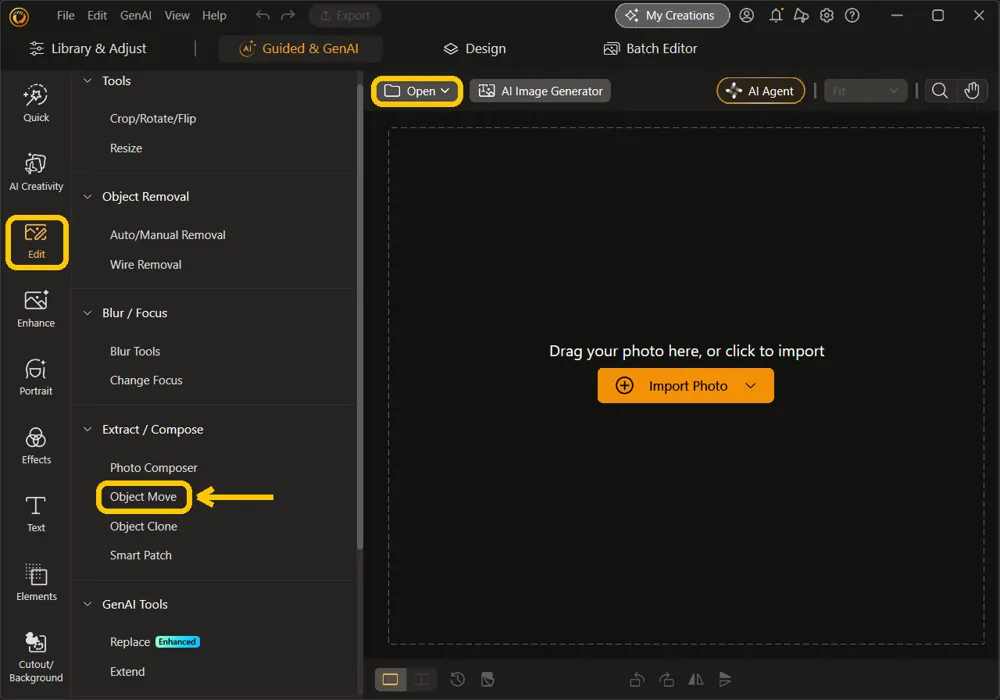Flip the photo vertically
This screenshot has width=1000, height=700.
(x=725, y=680)
